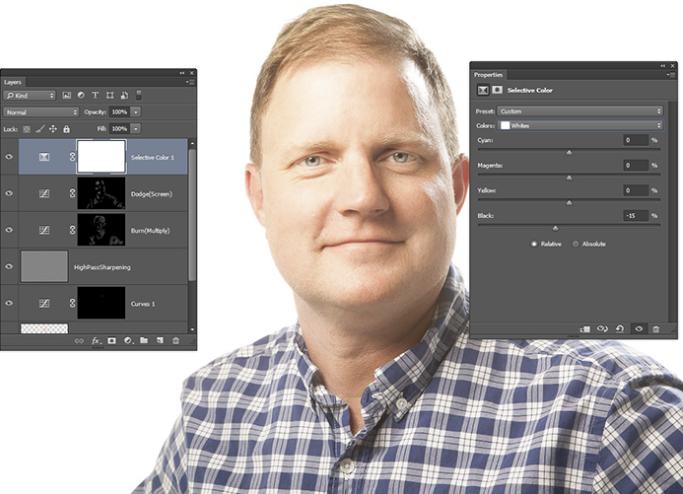
Task: Click the Magenta slider handle
Action: [x=569, y=178]
